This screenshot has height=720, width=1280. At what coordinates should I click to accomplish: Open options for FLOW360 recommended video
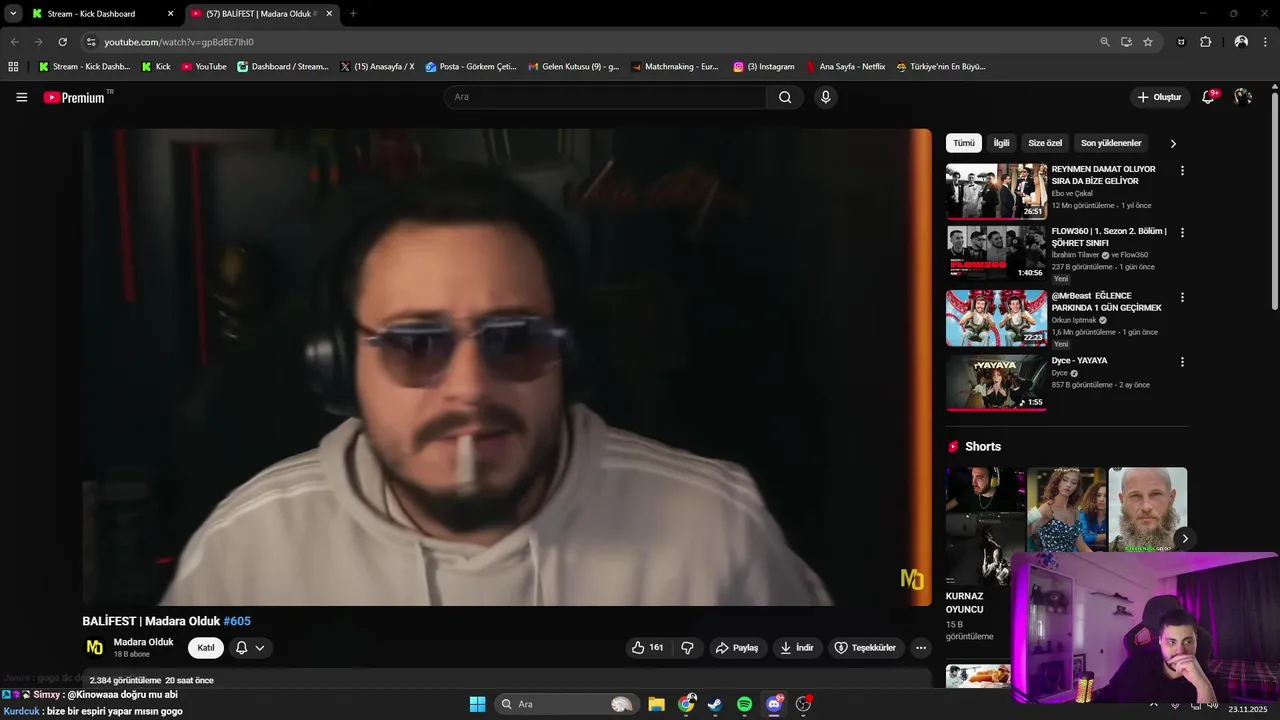[x=1182, y=233]
